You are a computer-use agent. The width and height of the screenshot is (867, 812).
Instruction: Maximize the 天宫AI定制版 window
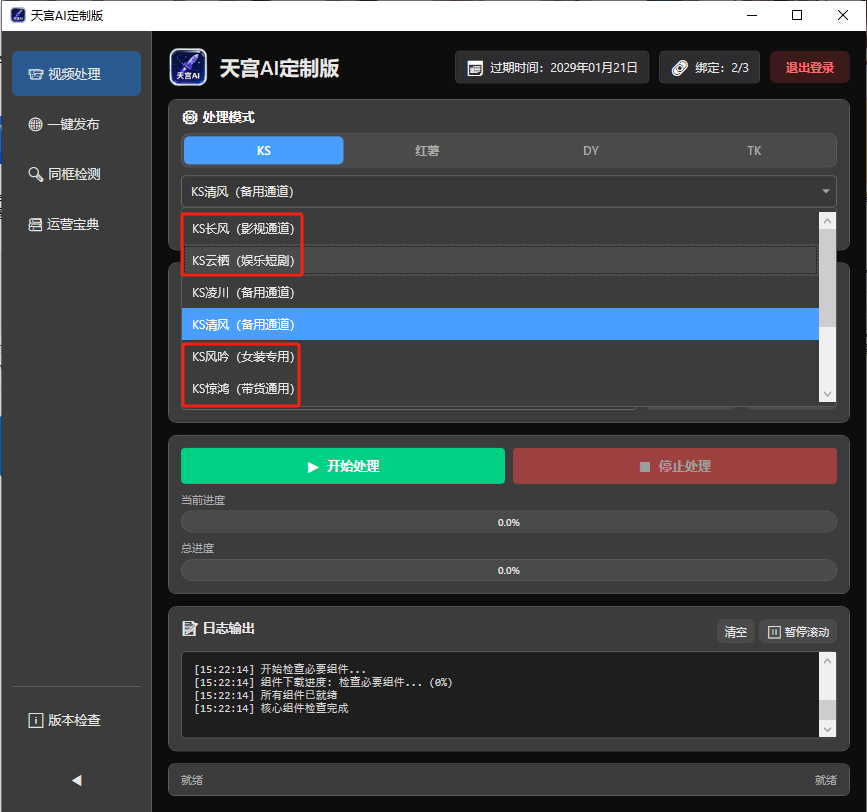797,15
